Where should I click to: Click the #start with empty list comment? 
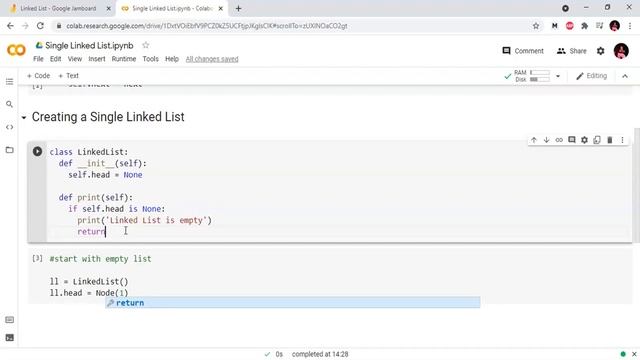100,259
